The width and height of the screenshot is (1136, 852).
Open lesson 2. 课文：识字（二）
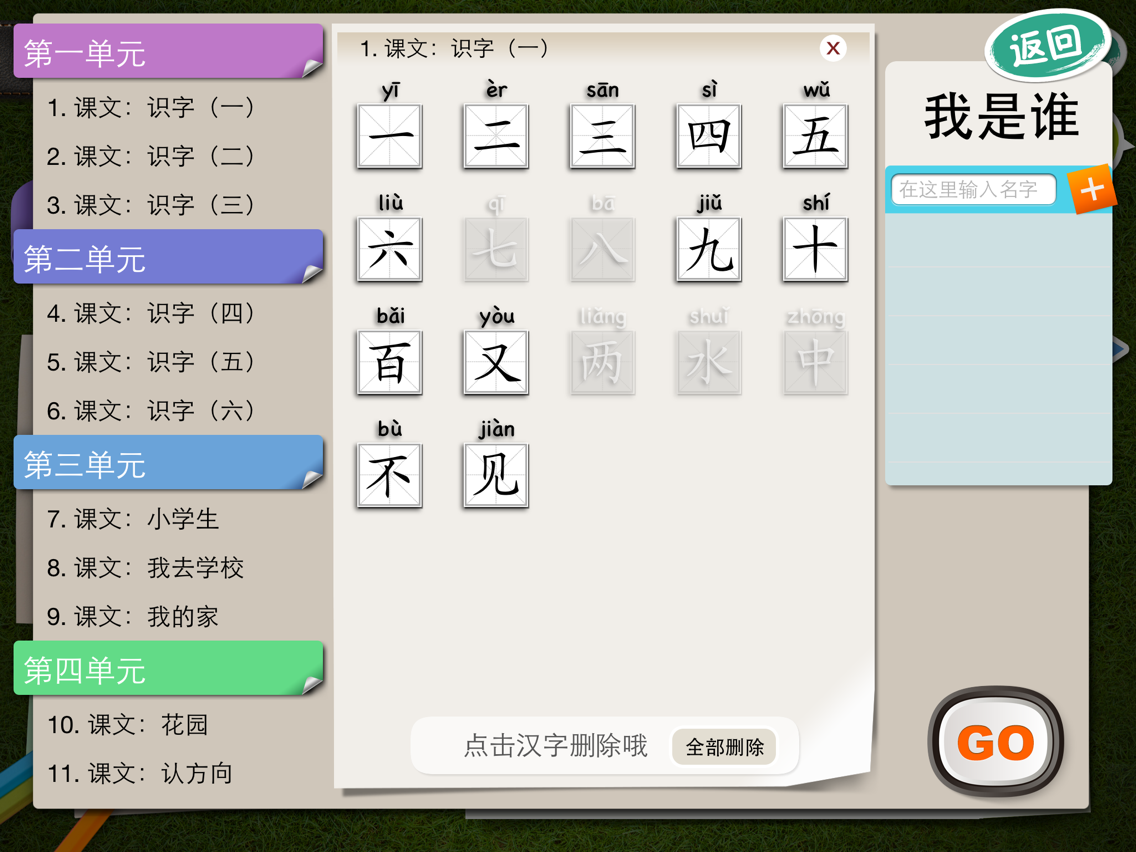[151, 156]
